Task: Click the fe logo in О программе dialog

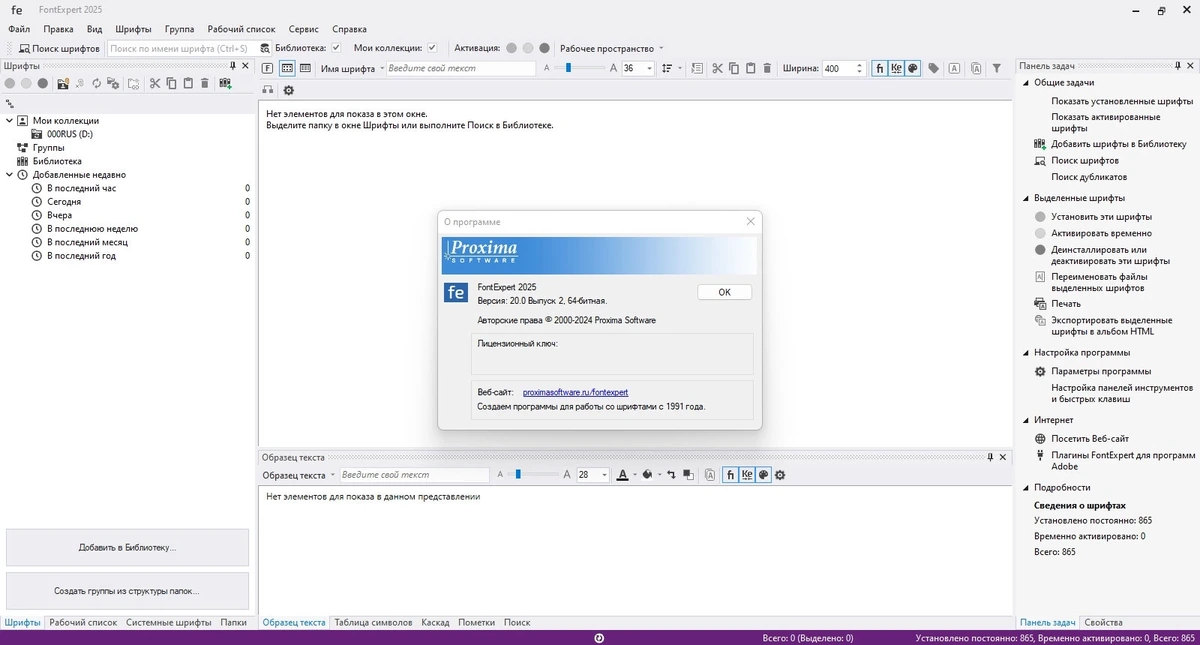Action: pos(455,292)
